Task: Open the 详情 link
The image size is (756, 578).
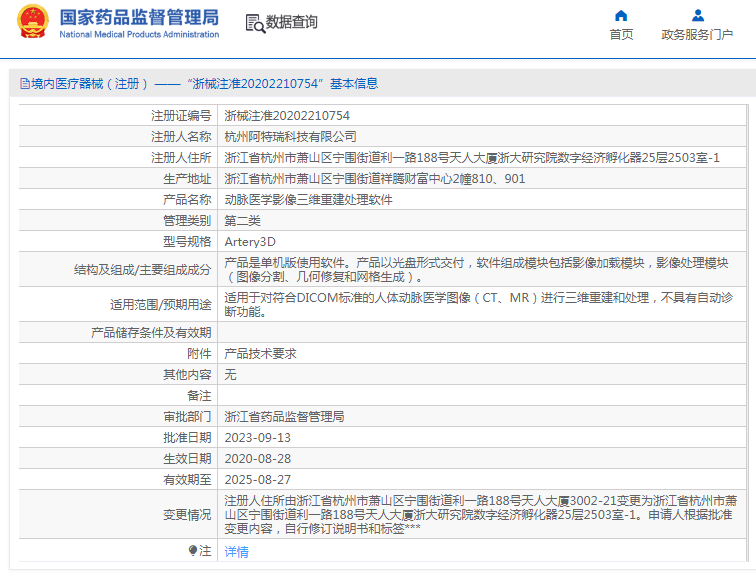Action: pos(237,551)
